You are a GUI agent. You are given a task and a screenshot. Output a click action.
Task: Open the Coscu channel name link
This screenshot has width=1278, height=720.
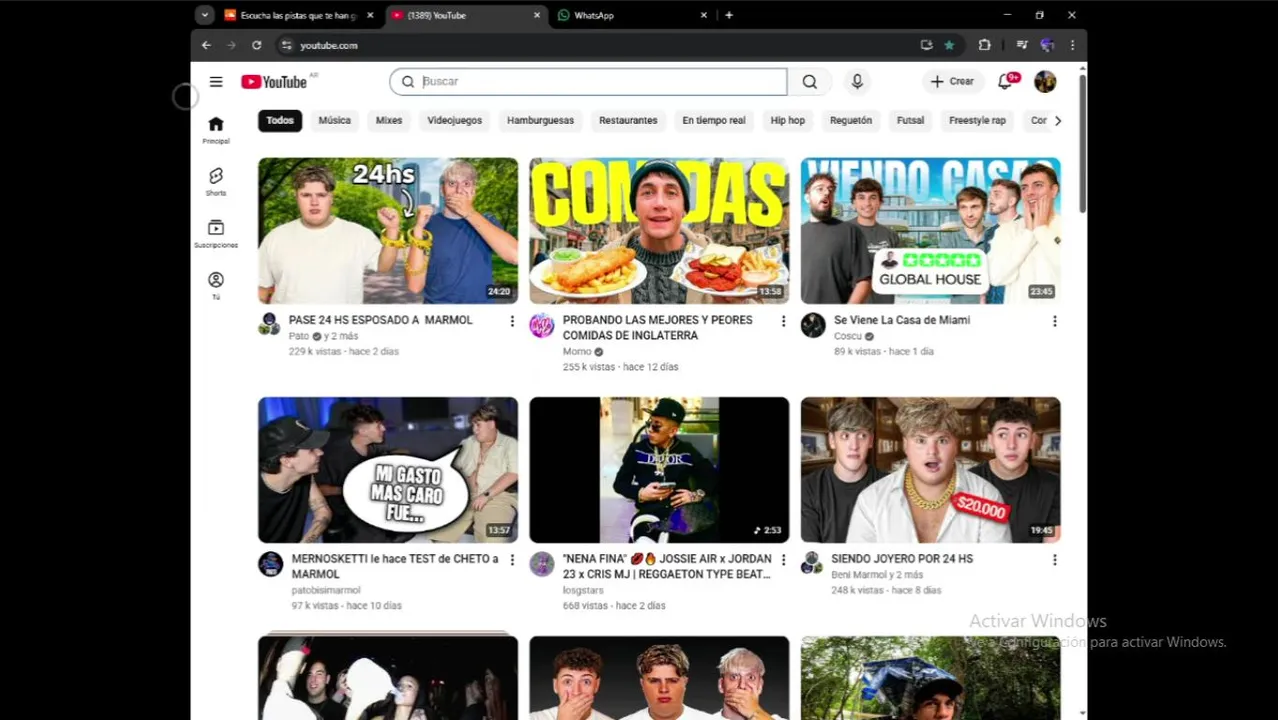coord(848,336)
